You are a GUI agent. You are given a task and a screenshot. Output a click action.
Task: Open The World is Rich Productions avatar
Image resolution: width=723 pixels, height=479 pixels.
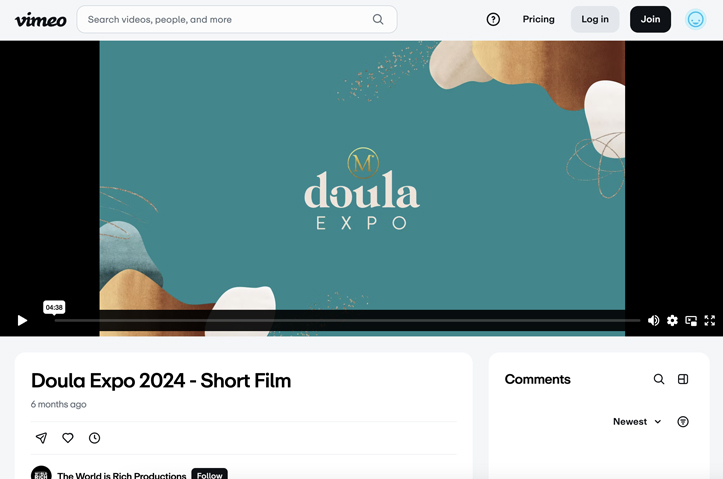click(x=41, y=473)
